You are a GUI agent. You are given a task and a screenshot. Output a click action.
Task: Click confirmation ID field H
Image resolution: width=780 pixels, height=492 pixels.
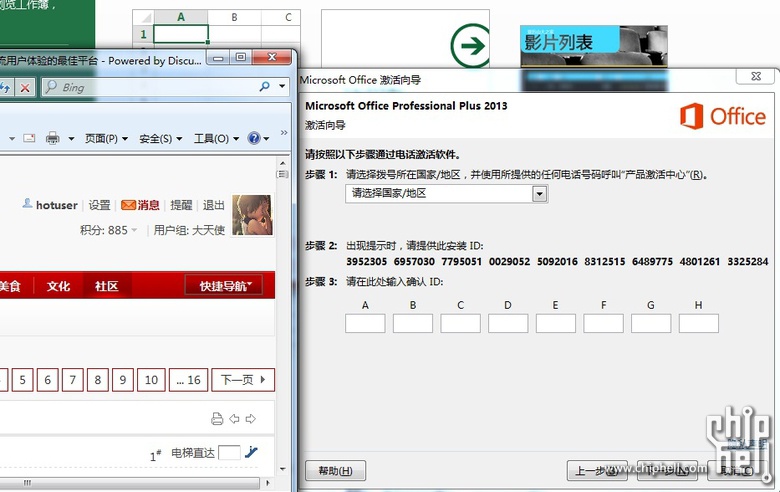point(698,323)
